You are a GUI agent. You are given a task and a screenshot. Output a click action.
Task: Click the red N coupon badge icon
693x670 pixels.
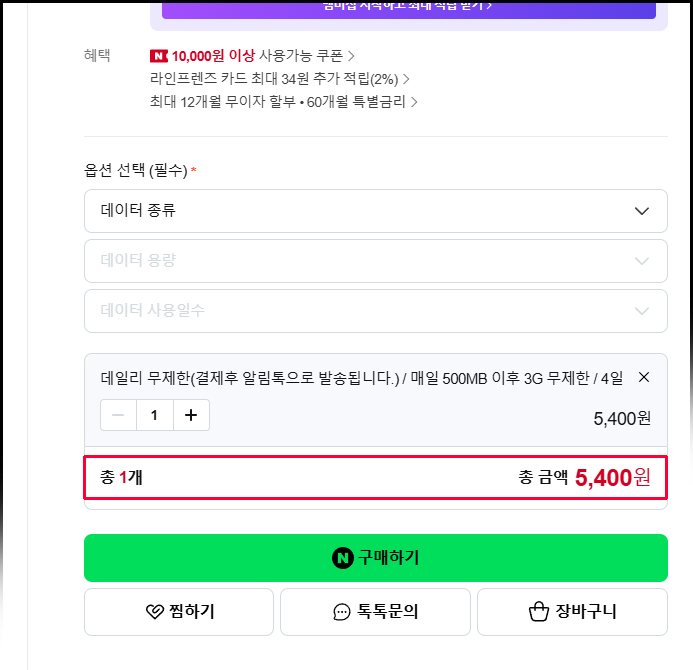(159, 56)
